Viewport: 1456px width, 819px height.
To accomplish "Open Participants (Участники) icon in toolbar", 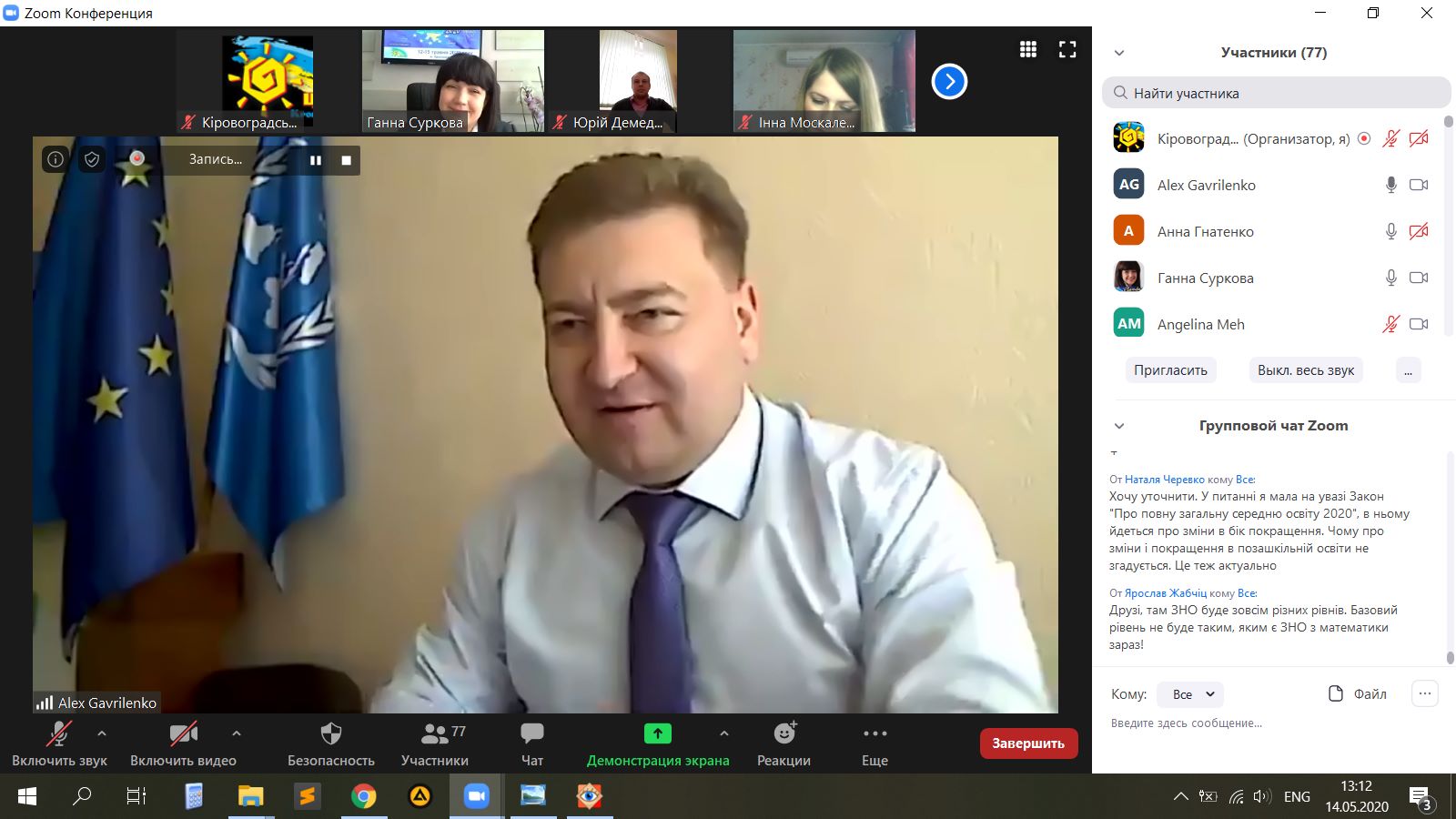I will [x=435, y=733].
